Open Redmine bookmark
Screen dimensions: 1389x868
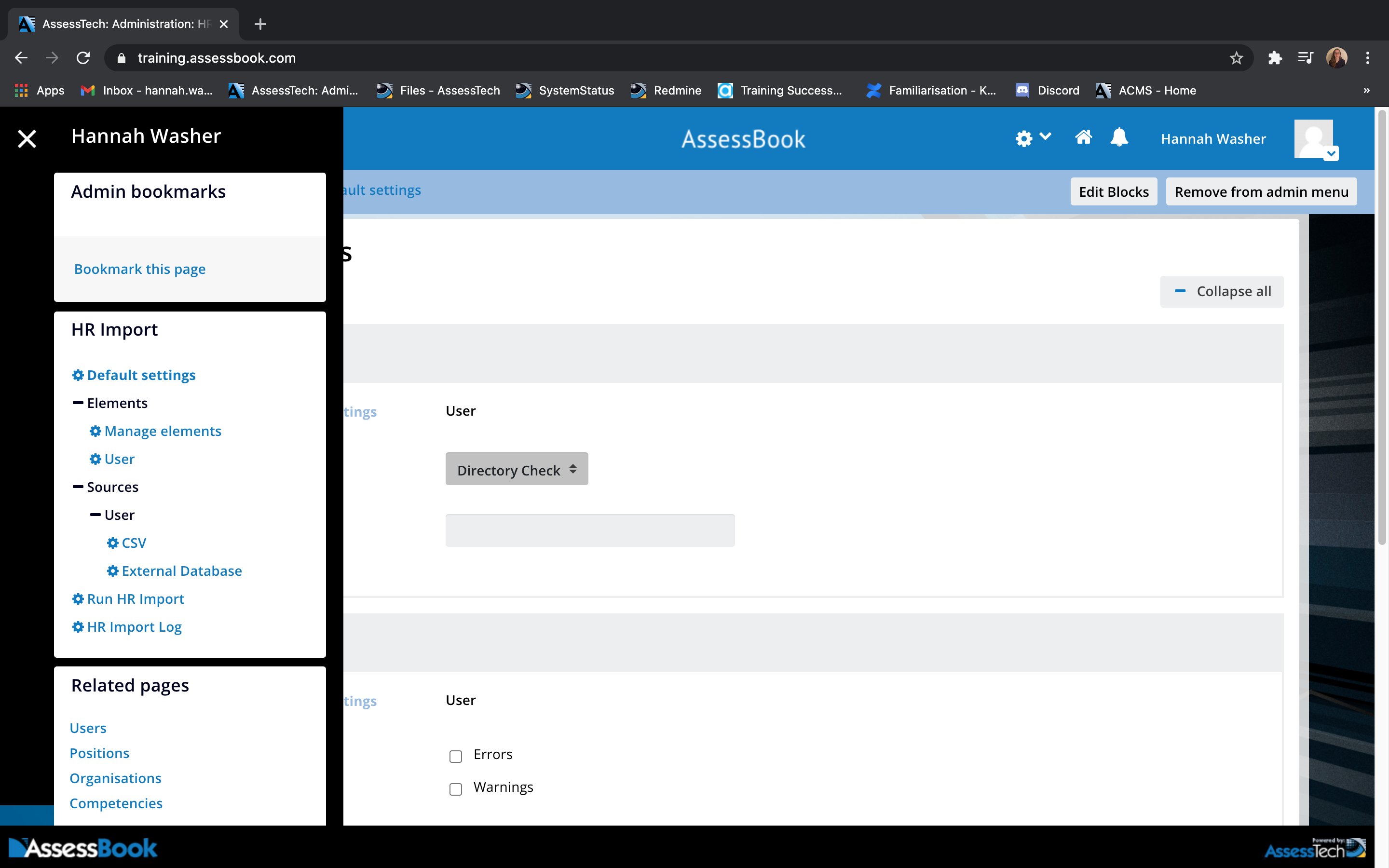(666, 90)
